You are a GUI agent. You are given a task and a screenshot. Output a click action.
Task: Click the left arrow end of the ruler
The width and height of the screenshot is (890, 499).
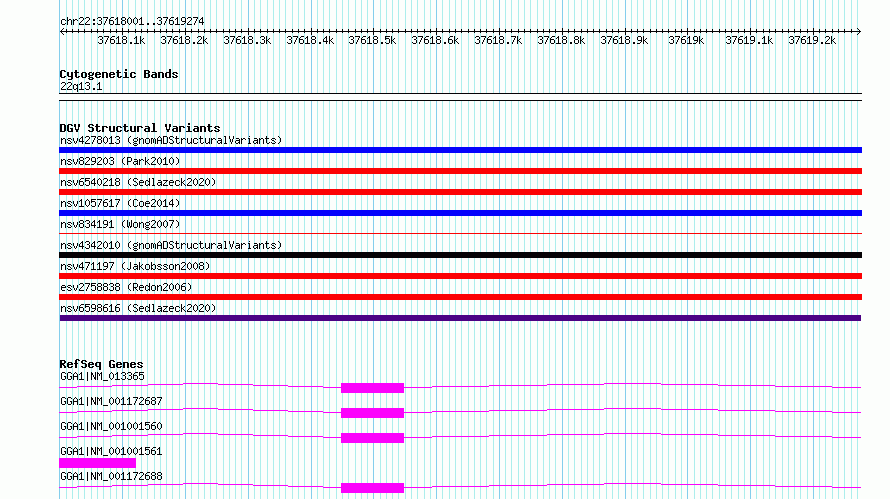(62, 31)
